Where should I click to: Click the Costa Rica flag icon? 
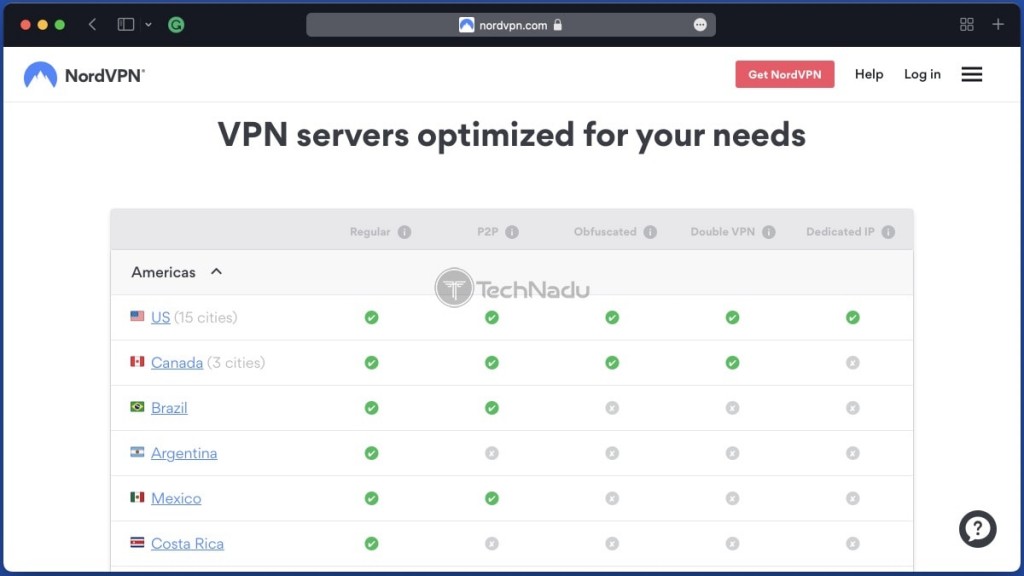click(x=137, y=542)
